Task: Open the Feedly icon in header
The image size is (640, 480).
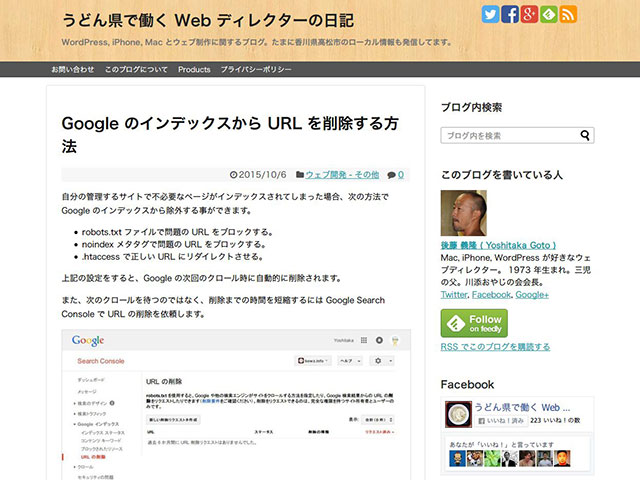Action: coord(549,14)
